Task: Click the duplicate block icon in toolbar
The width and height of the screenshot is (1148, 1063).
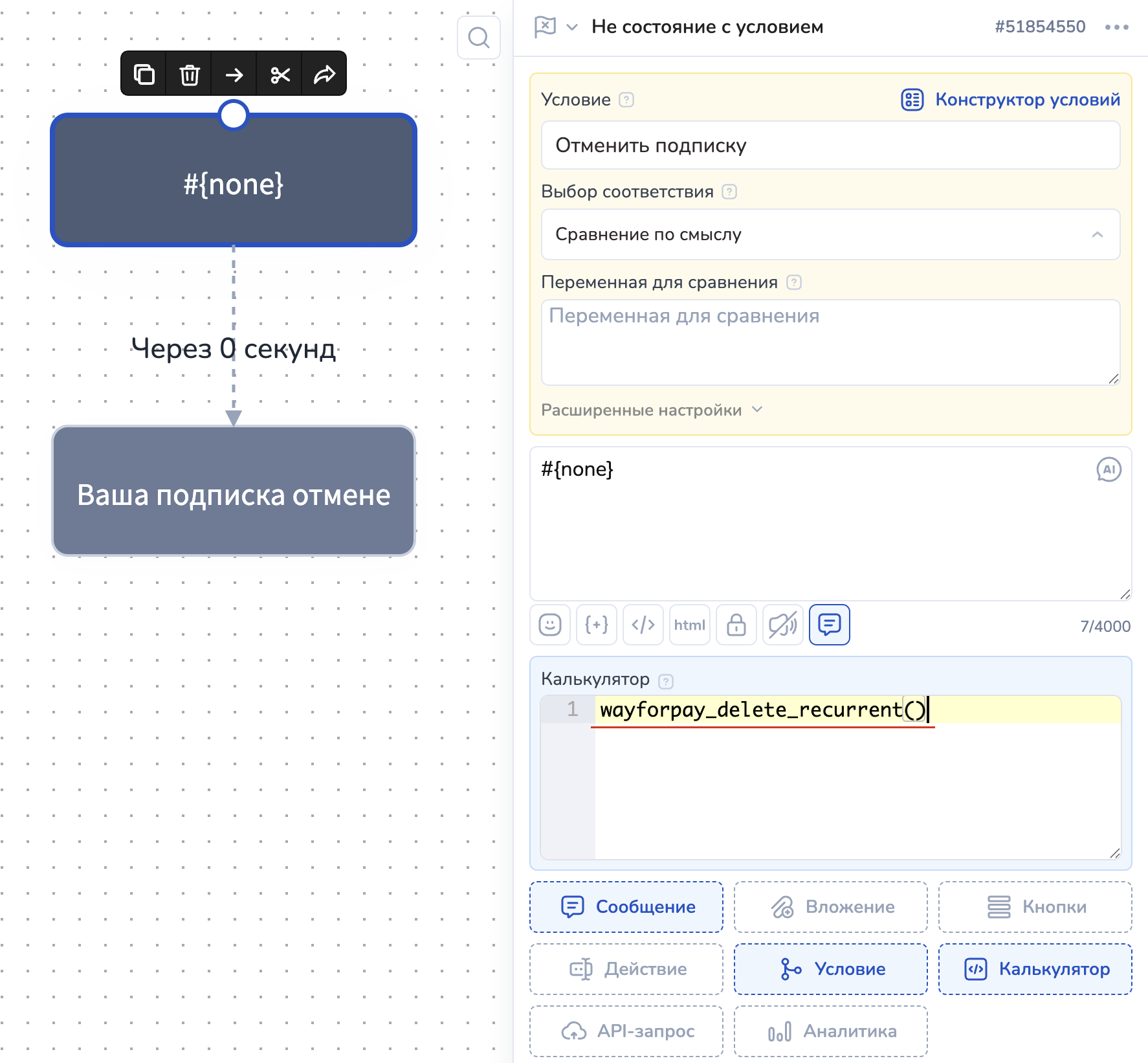Action: point(144,74)
